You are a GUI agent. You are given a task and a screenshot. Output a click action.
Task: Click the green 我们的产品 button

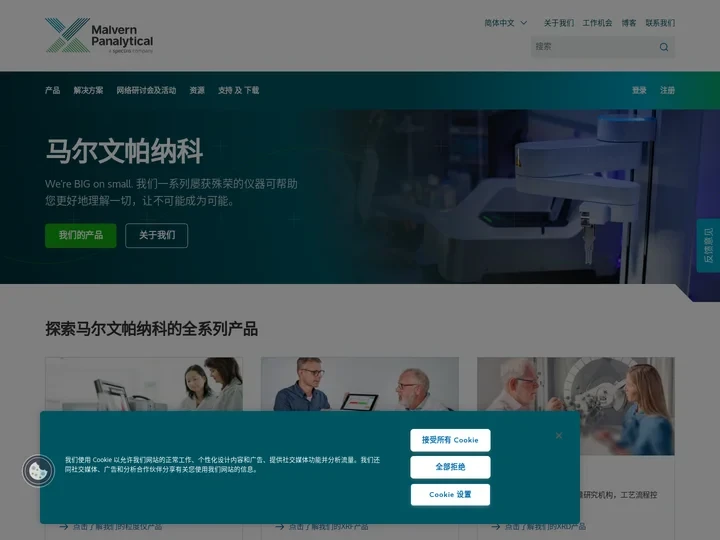81,235
